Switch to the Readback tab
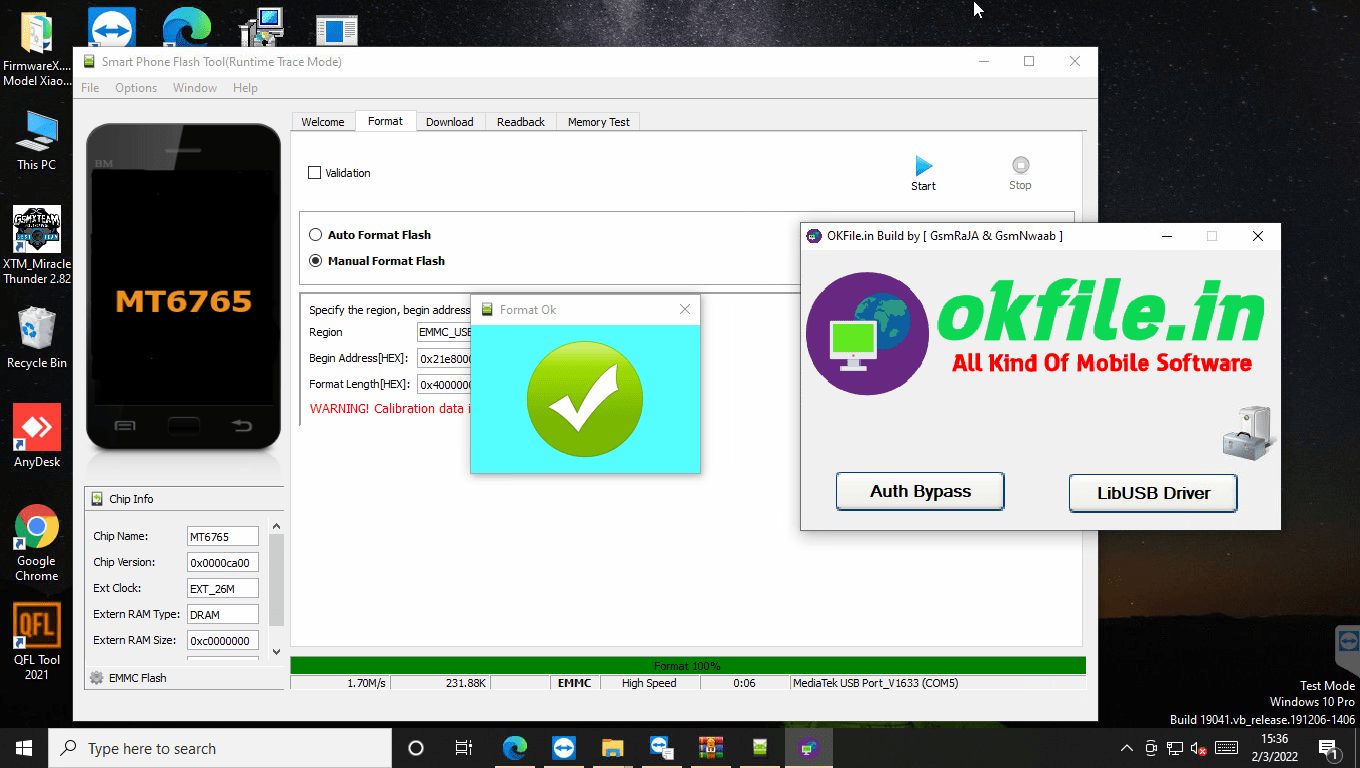This screenshot has height=768, width=1360. coord(521,122)
